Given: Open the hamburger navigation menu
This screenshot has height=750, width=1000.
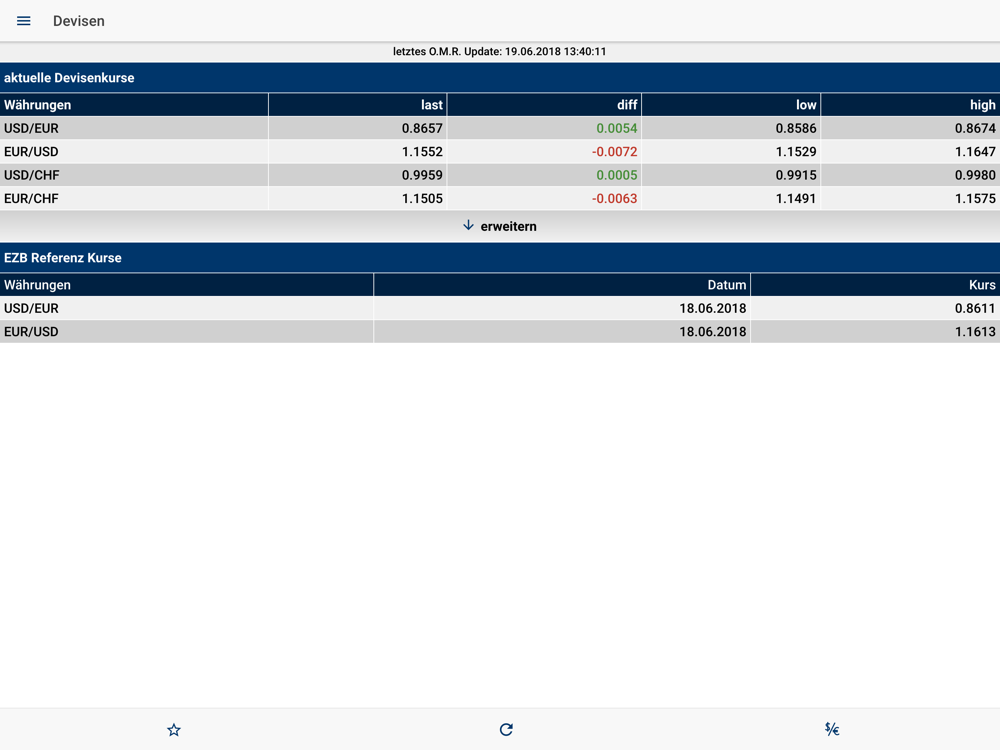Looking at the screenshot, I should pyautogui.click(x=24, y=21).
